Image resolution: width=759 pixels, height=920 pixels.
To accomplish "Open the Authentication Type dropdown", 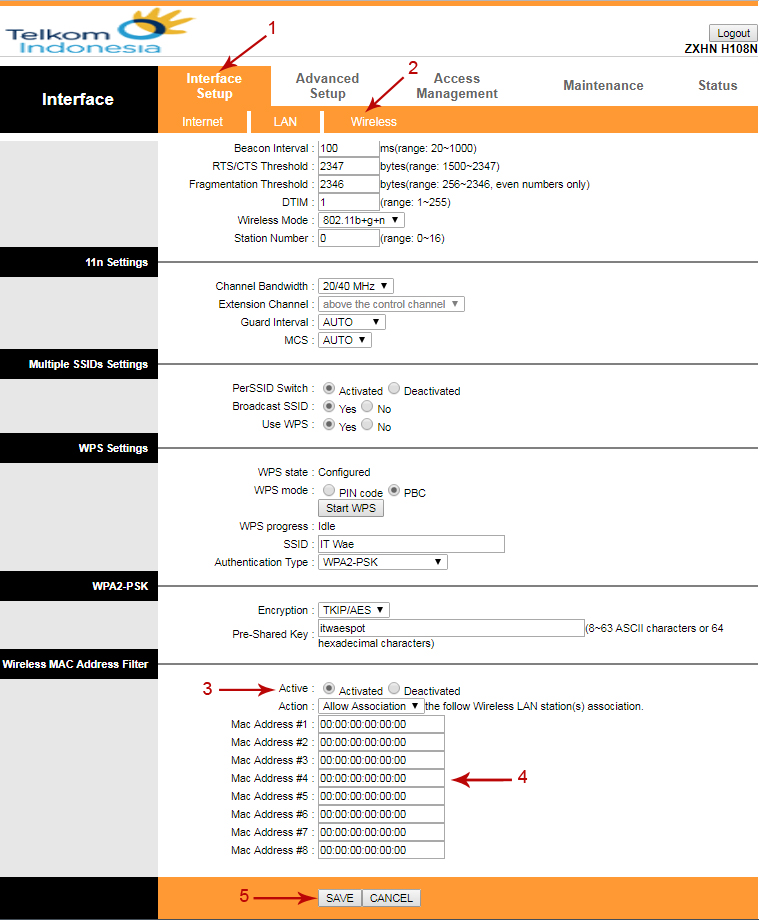I will [x=382, y=562].
